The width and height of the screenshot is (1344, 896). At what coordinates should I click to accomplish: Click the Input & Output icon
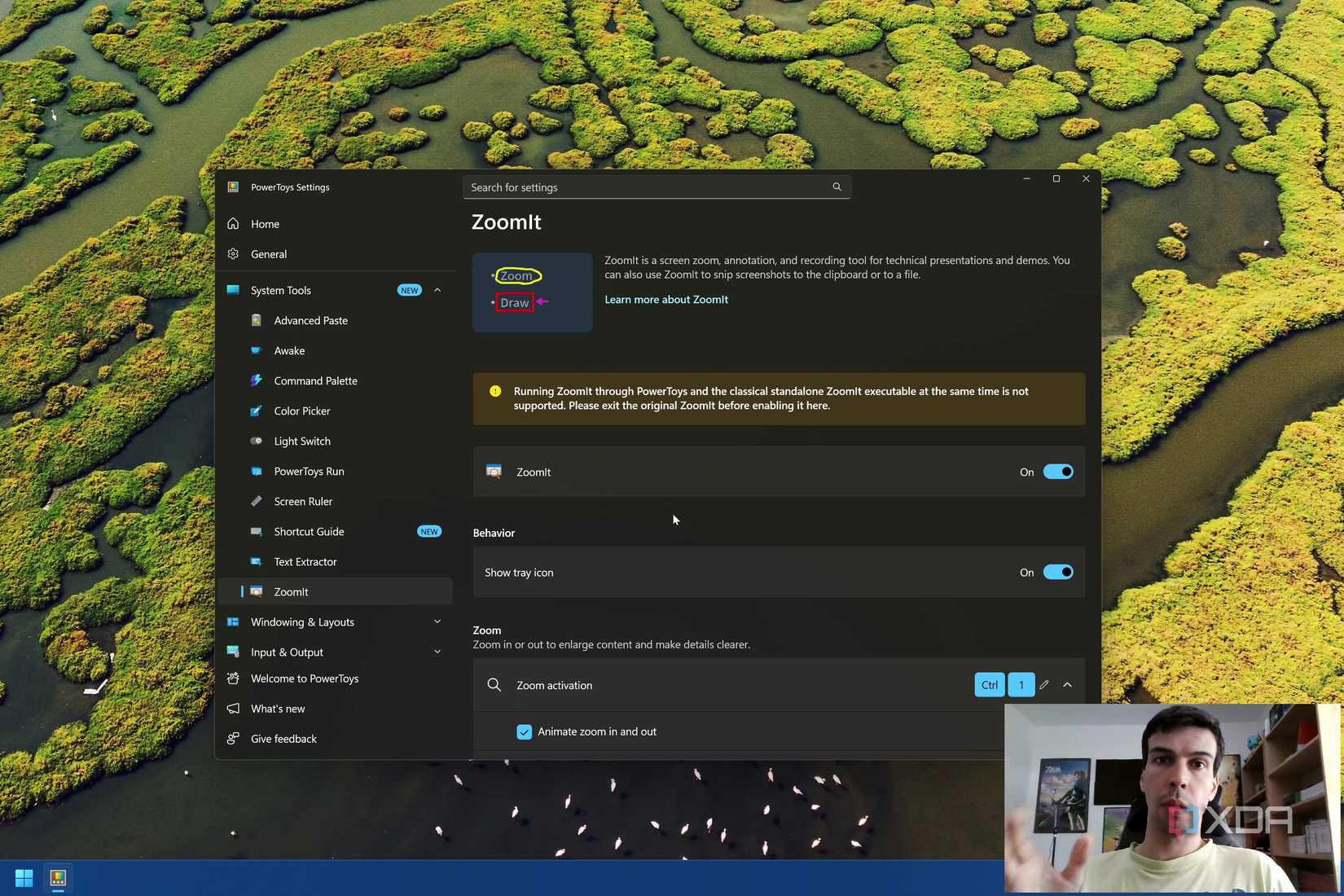coord(233,652)
